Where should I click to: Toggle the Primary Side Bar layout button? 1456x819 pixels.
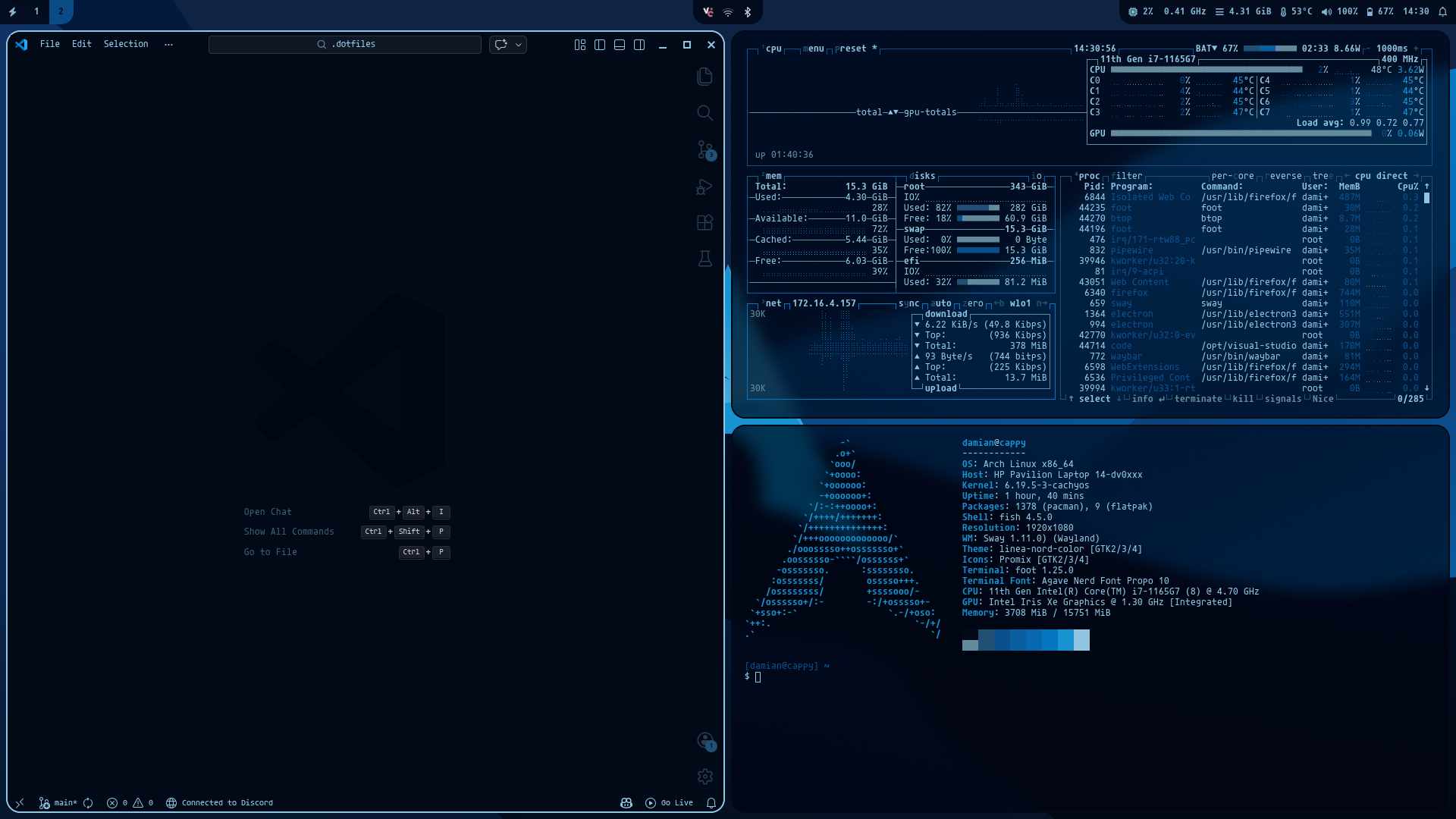[600, 45]
